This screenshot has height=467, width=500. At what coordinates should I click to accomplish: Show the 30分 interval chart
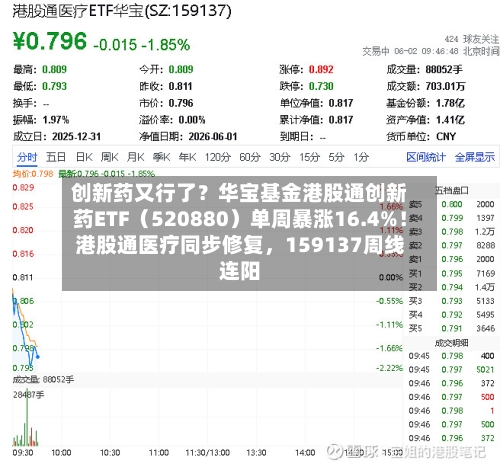pos(280,157)
